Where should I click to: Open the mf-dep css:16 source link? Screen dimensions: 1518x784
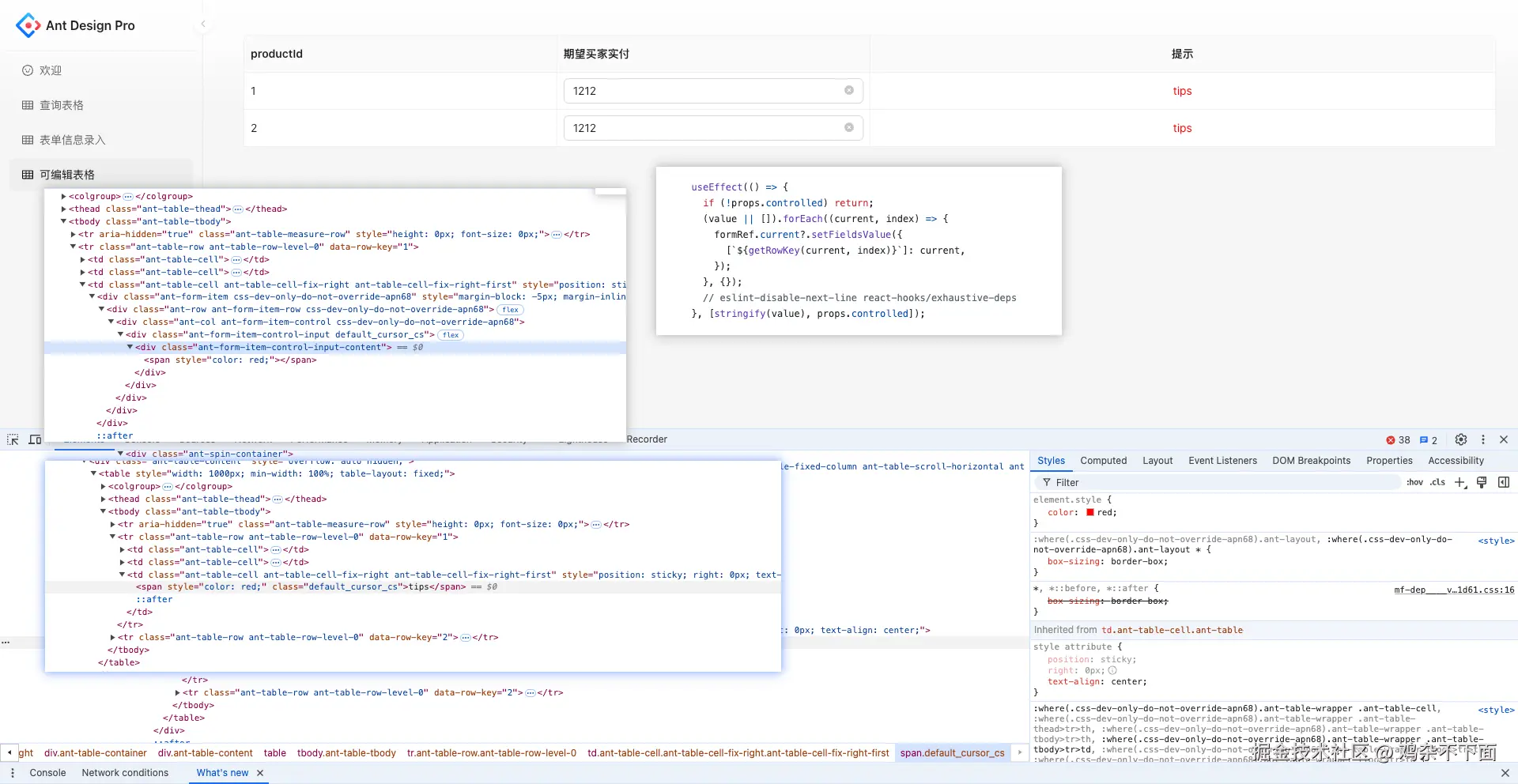pyautogui.click(x=1454, y=590)
